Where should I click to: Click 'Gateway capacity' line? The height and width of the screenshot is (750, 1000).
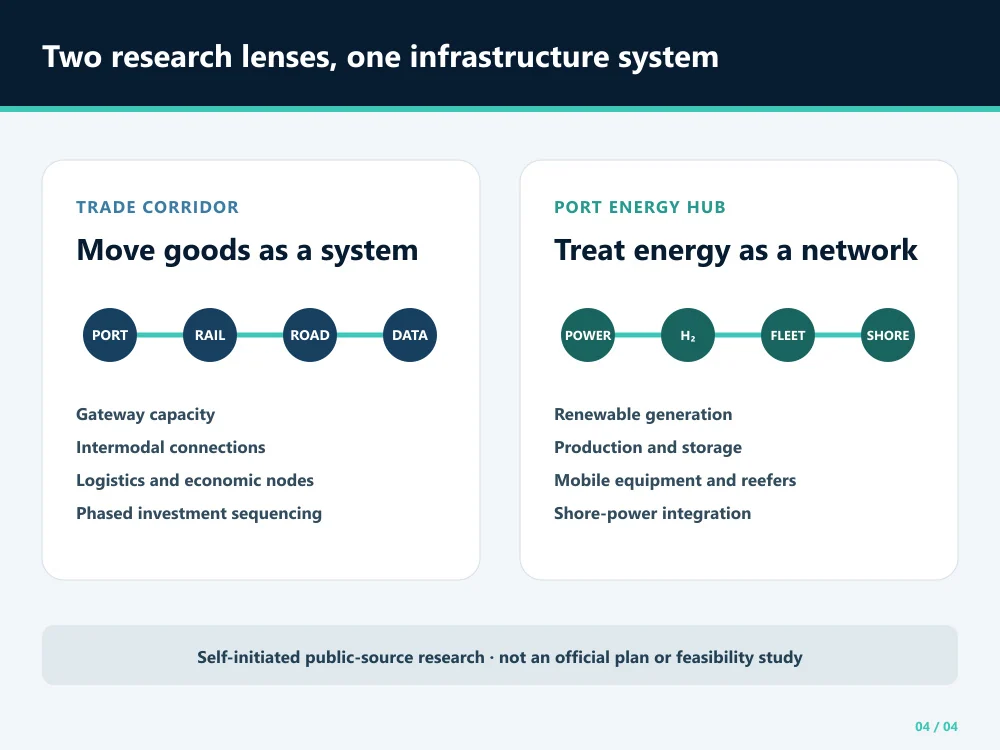pyautogui.click(x=145, y=415)
